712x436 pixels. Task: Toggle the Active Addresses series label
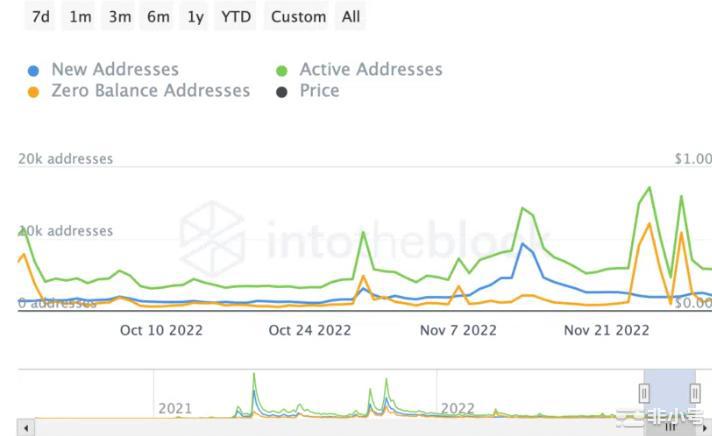[370, 70]
